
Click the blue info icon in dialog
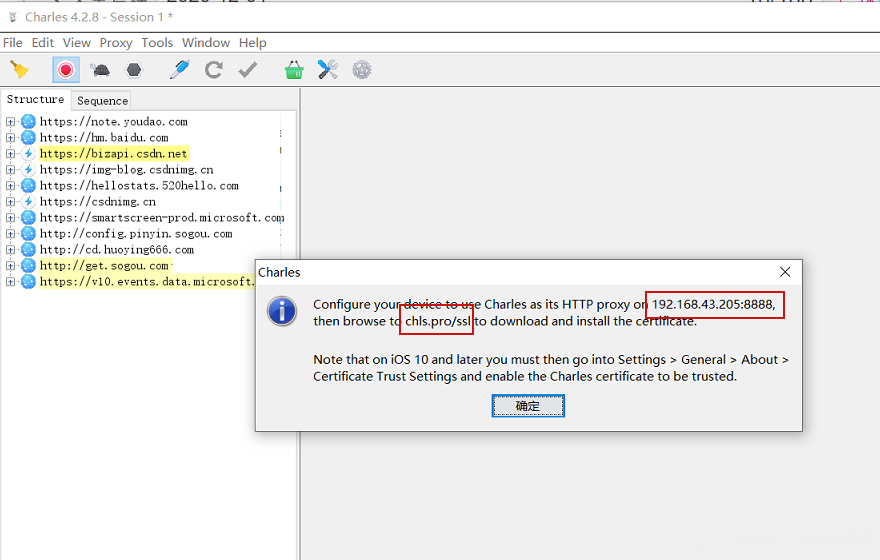282,311
